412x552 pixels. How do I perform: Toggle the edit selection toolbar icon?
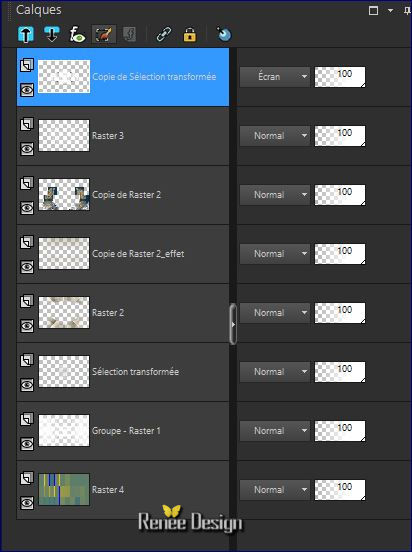tap(104, 34)
